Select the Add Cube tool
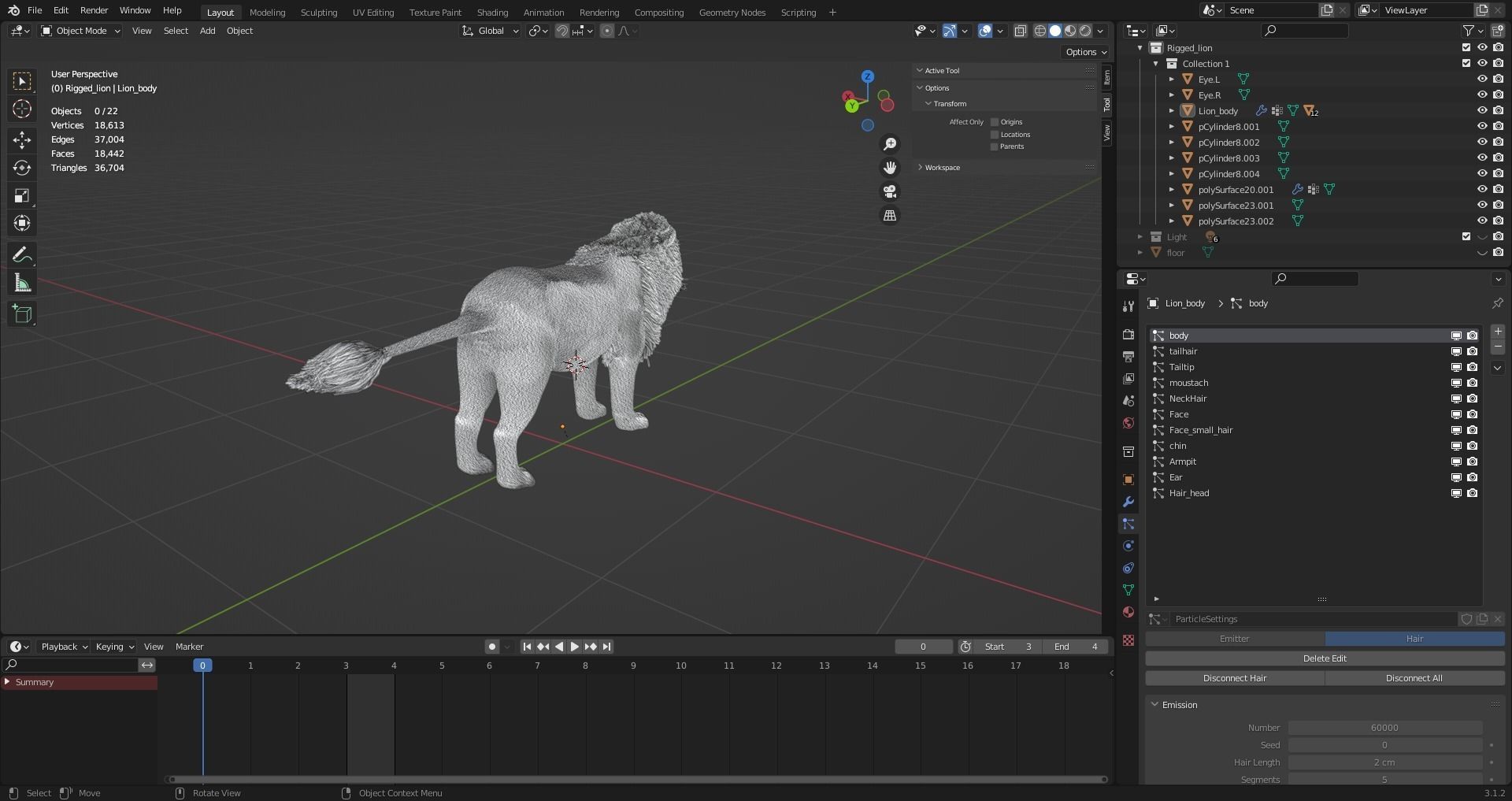This screenshot has height=801, width=1512. click(22, 314)
